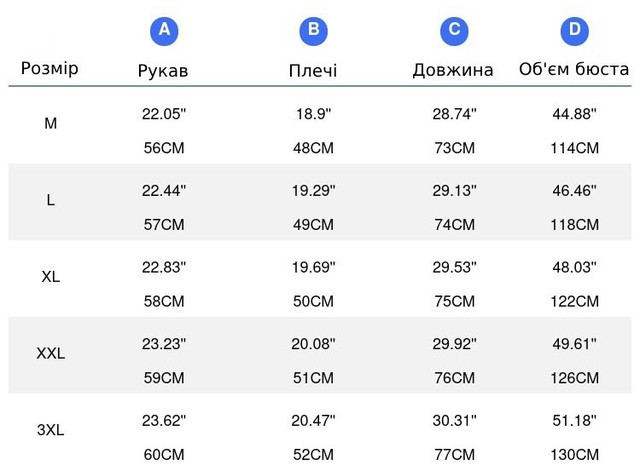Viewport: 640px width, 471px height.
Task: Click the blue D circle icon
Action: (x=574, y=31)
